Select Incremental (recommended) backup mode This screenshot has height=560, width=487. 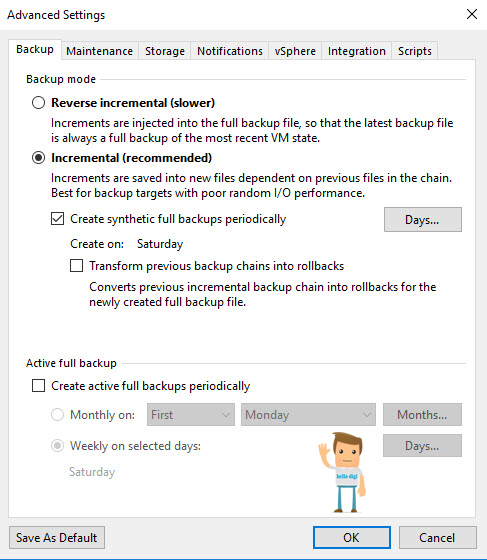coord(39,158)
